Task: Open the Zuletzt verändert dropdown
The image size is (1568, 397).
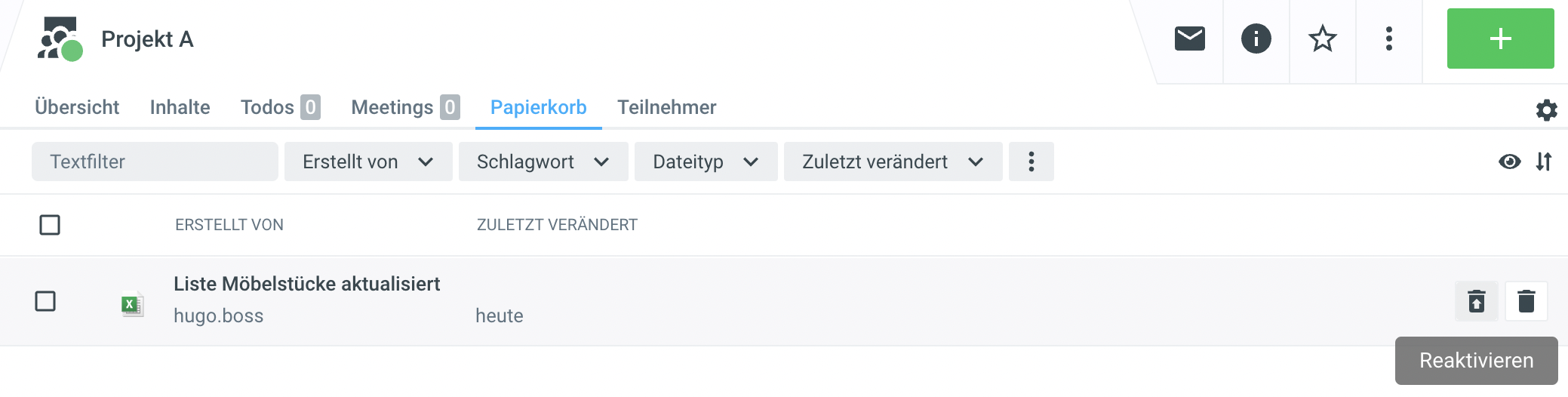Action: (x=893, y=162)
